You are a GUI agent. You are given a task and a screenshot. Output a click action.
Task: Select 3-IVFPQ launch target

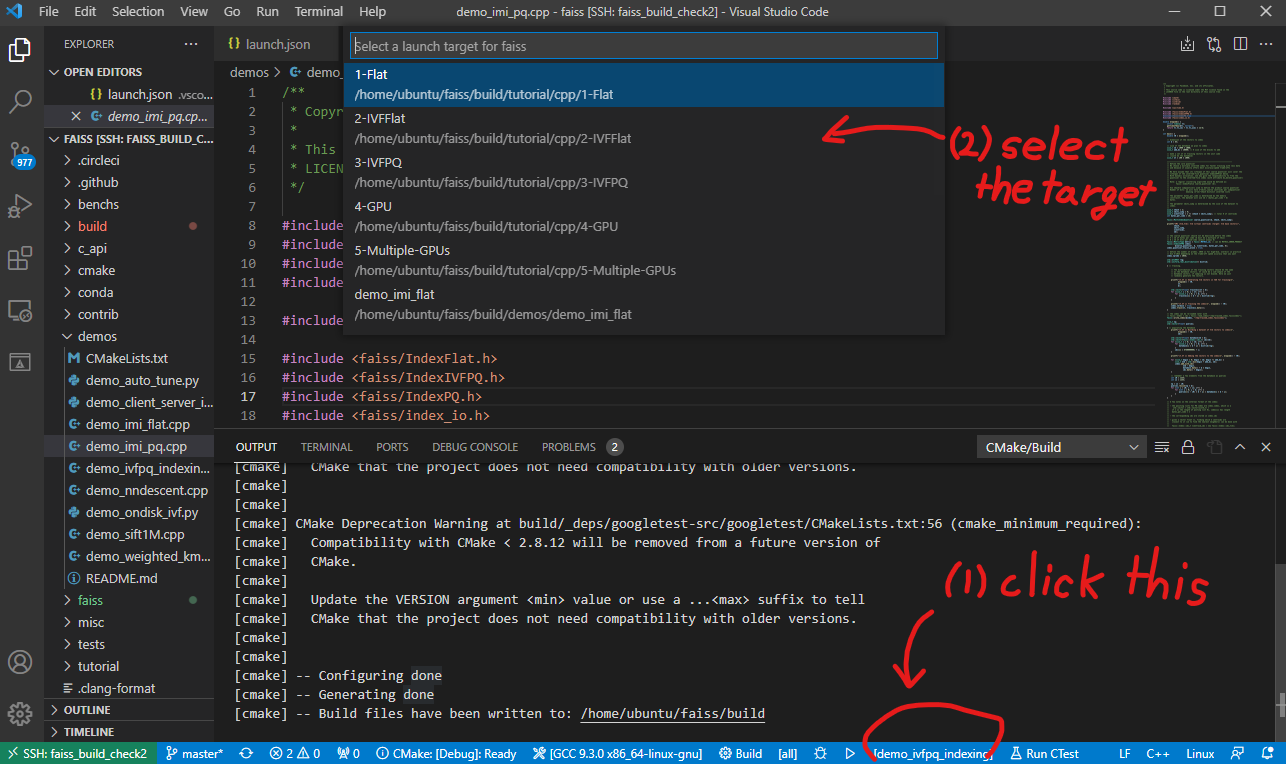tap(644, 172)
